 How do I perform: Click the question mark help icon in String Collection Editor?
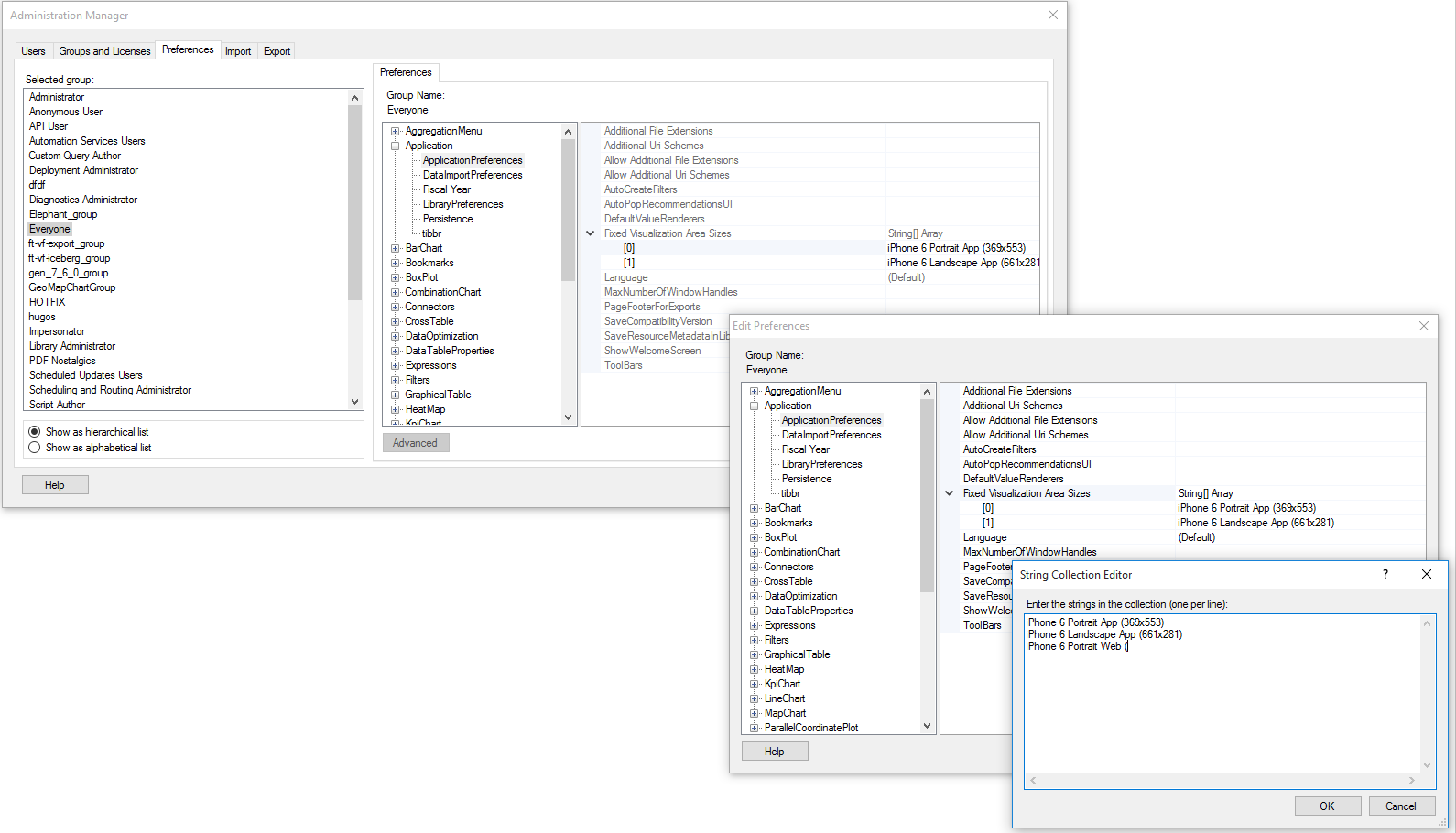coord(1385,574)
